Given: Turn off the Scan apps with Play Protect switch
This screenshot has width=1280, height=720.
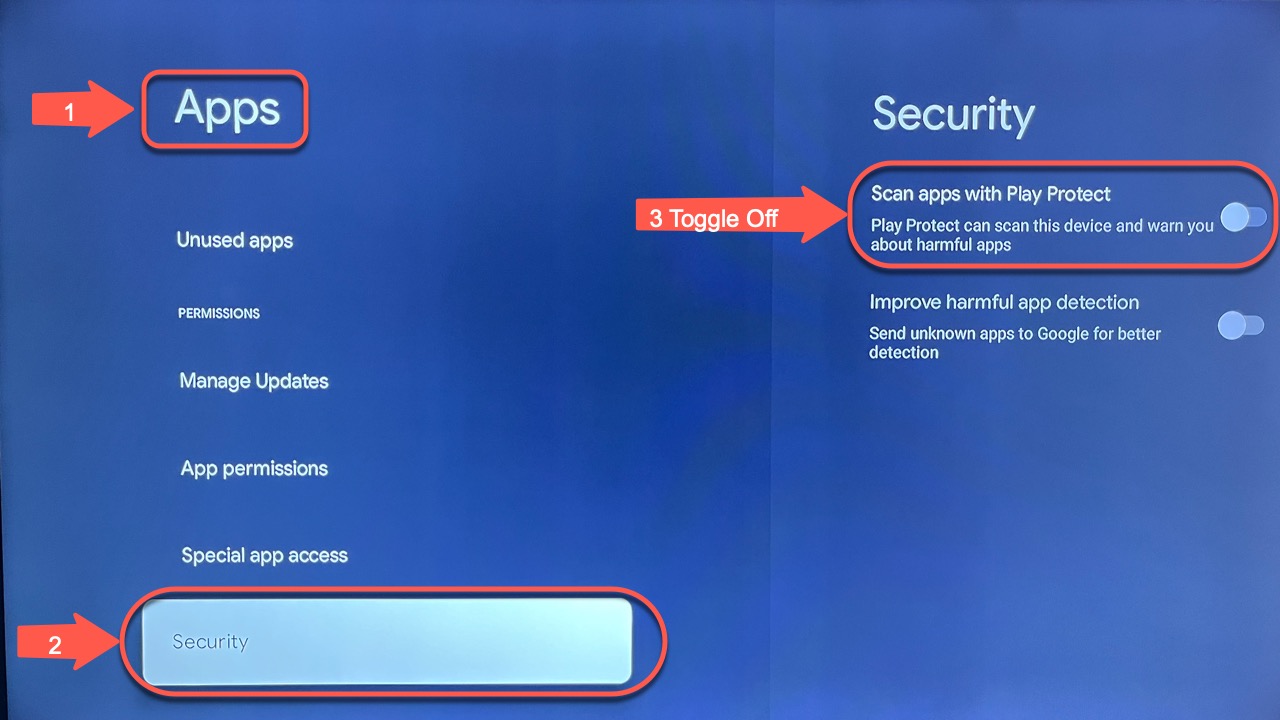Looking at the screenshot, I should pyautogui.click(x=1243, y=217).
